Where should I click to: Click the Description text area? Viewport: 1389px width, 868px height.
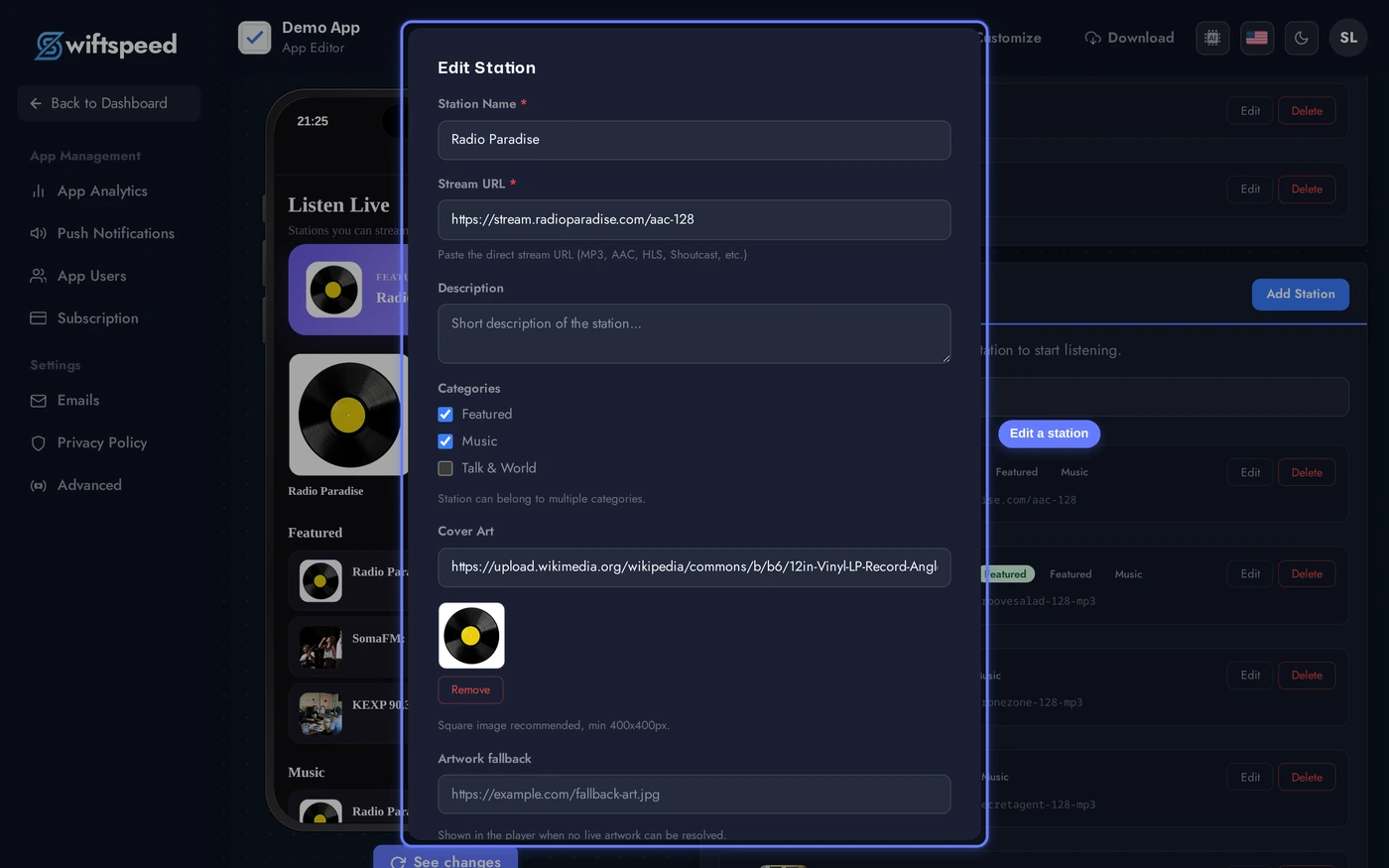[x=694, y=333]
